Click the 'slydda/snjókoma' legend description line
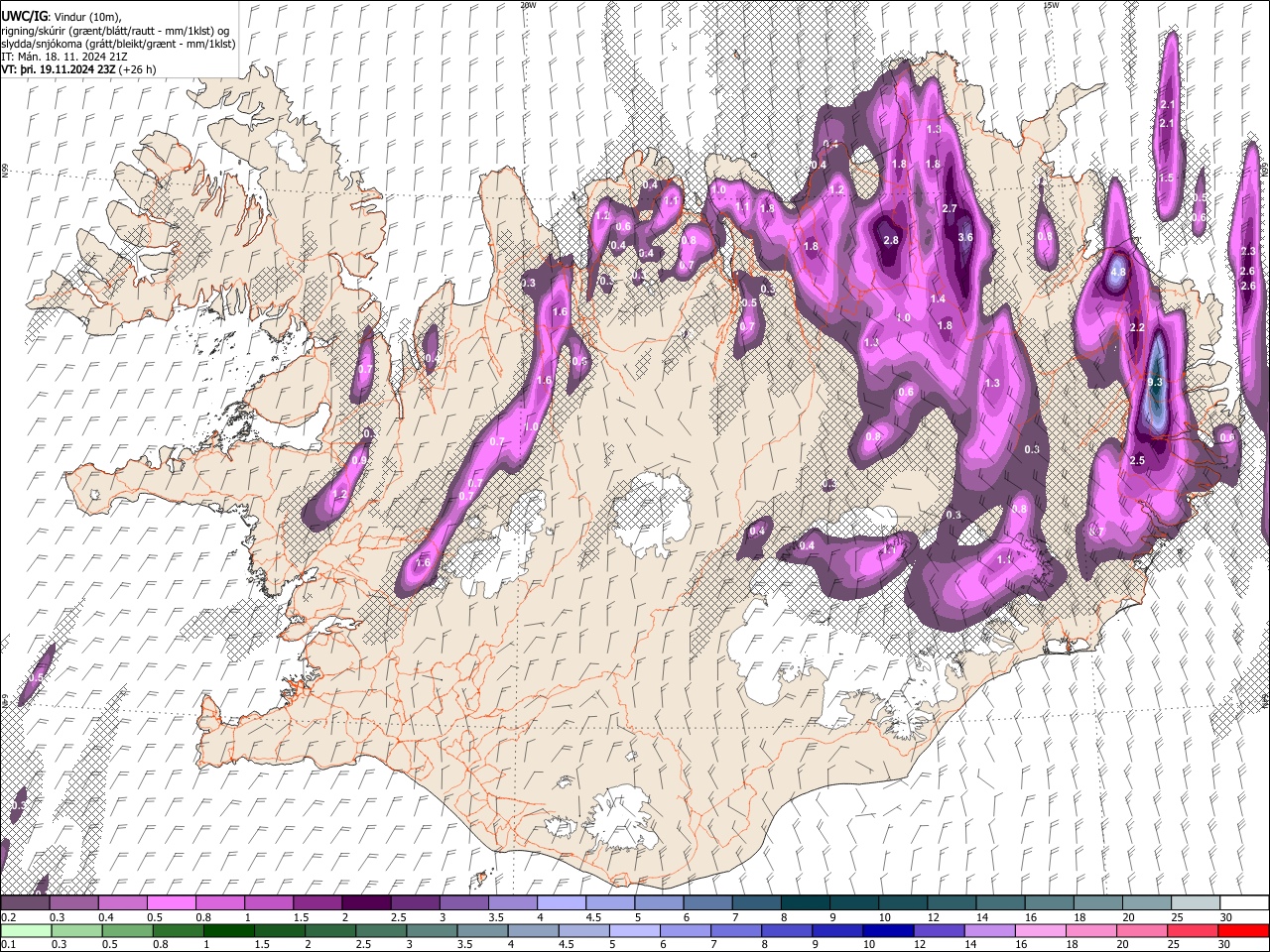 pos(118,44)
